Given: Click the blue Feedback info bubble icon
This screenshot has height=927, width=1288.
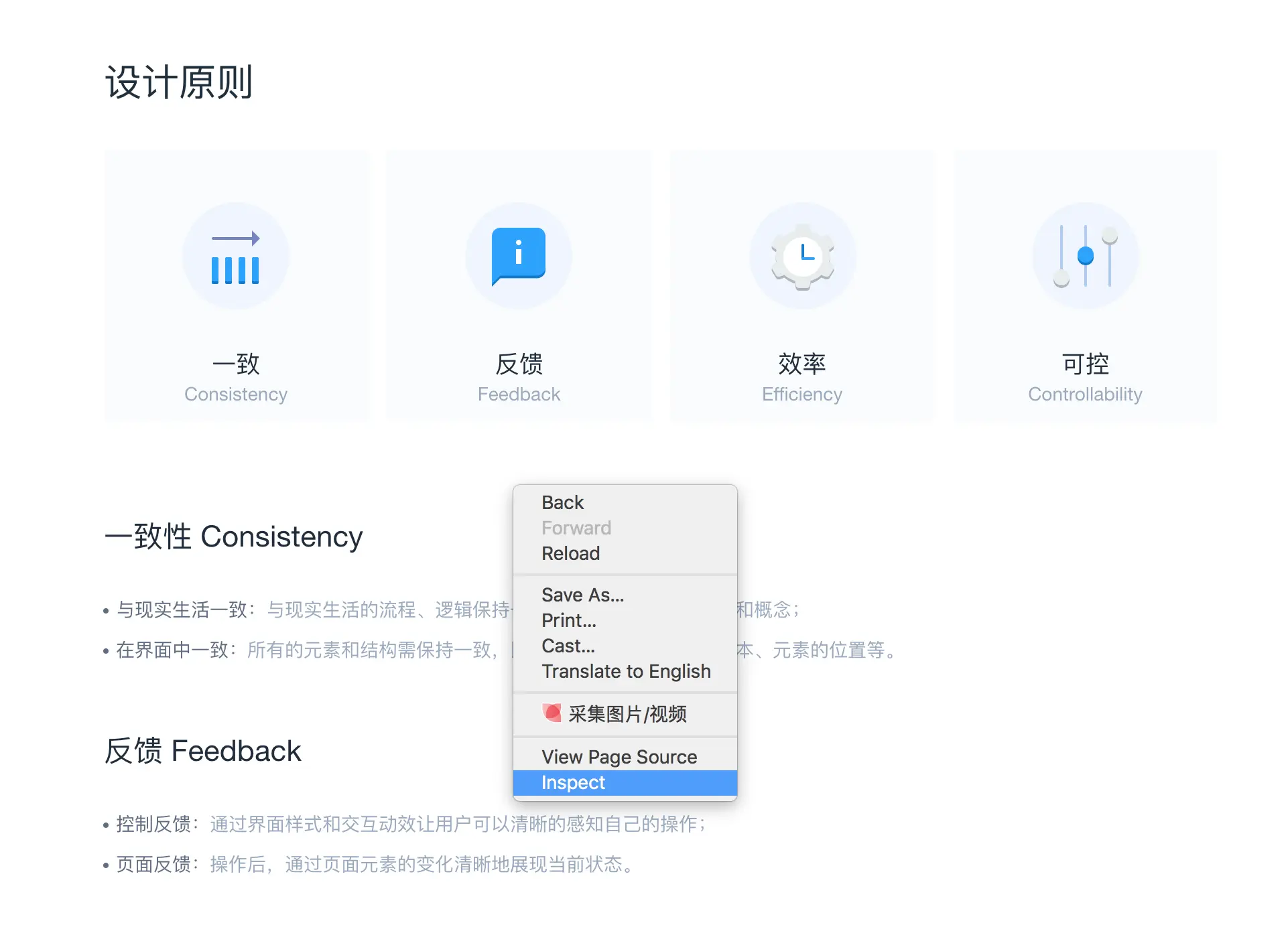Looking at the screenshot, I should (518, 256).
